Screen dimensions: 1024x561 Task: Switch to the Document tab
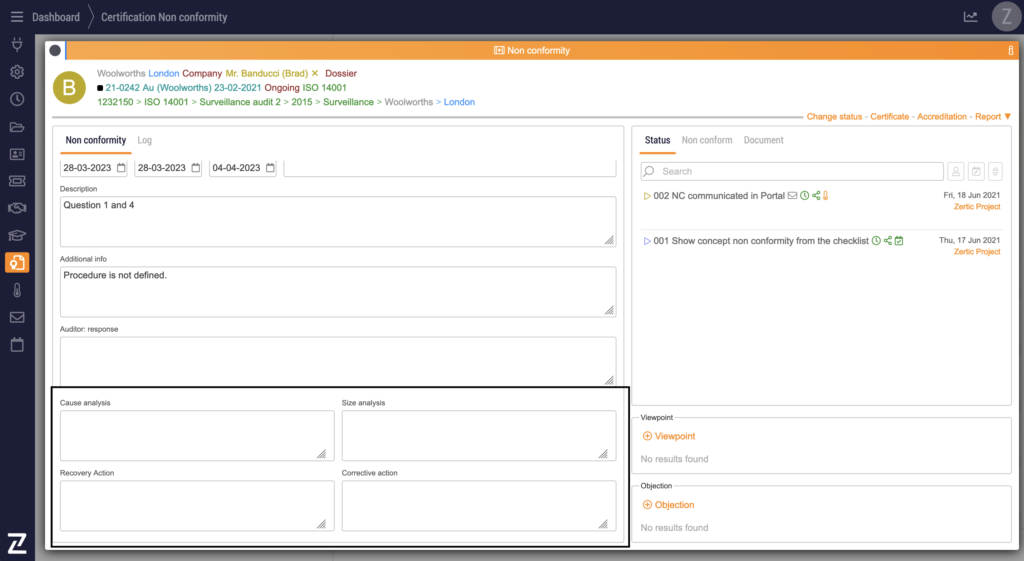tap(763, 141)
